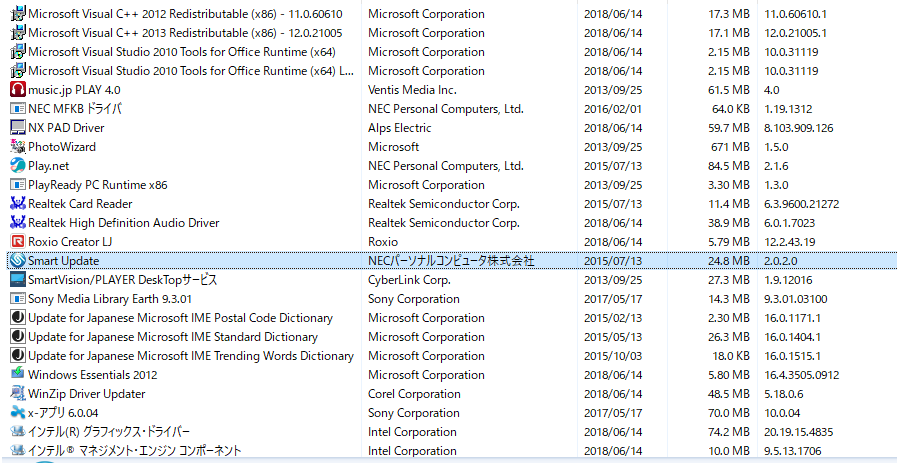The height and width of the screenshot is (463, 897).
Task: Click install date 2015/02/13
Action: (613, 318)
